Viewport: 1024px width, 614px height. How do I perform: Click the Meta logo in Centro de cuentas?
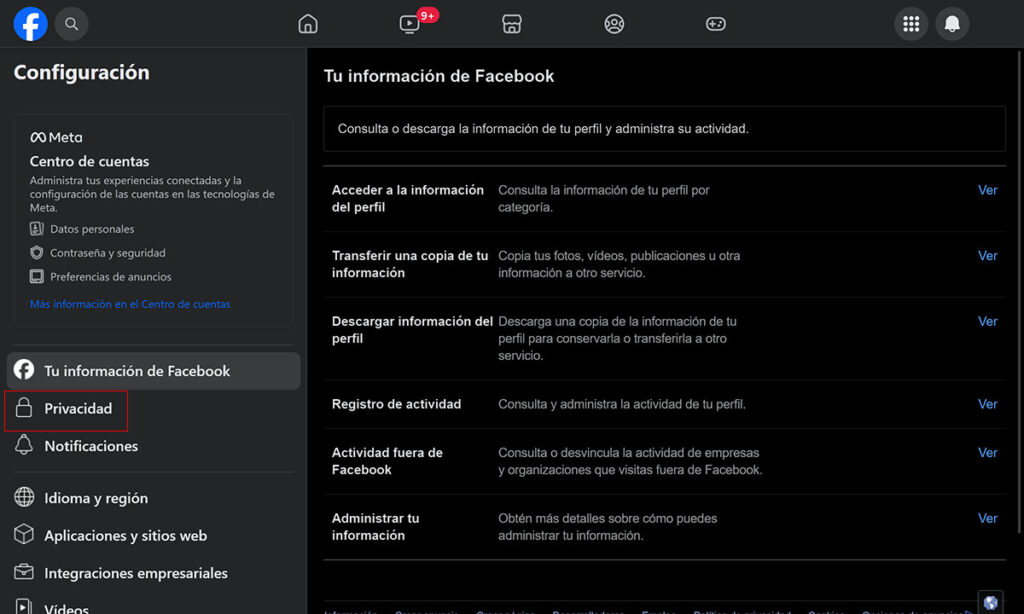click(56, 137)
